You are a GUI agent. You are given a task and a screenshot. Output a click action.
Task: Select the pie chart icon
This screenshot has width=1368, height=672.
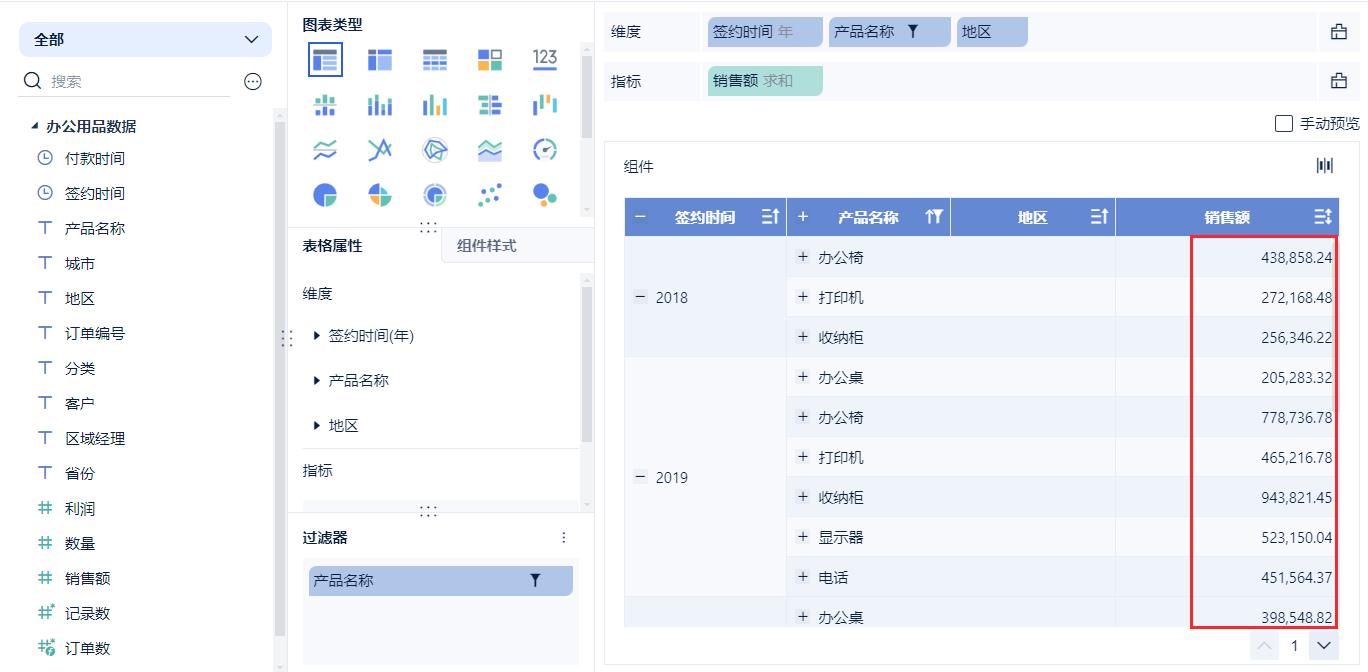tap(325, 195)
